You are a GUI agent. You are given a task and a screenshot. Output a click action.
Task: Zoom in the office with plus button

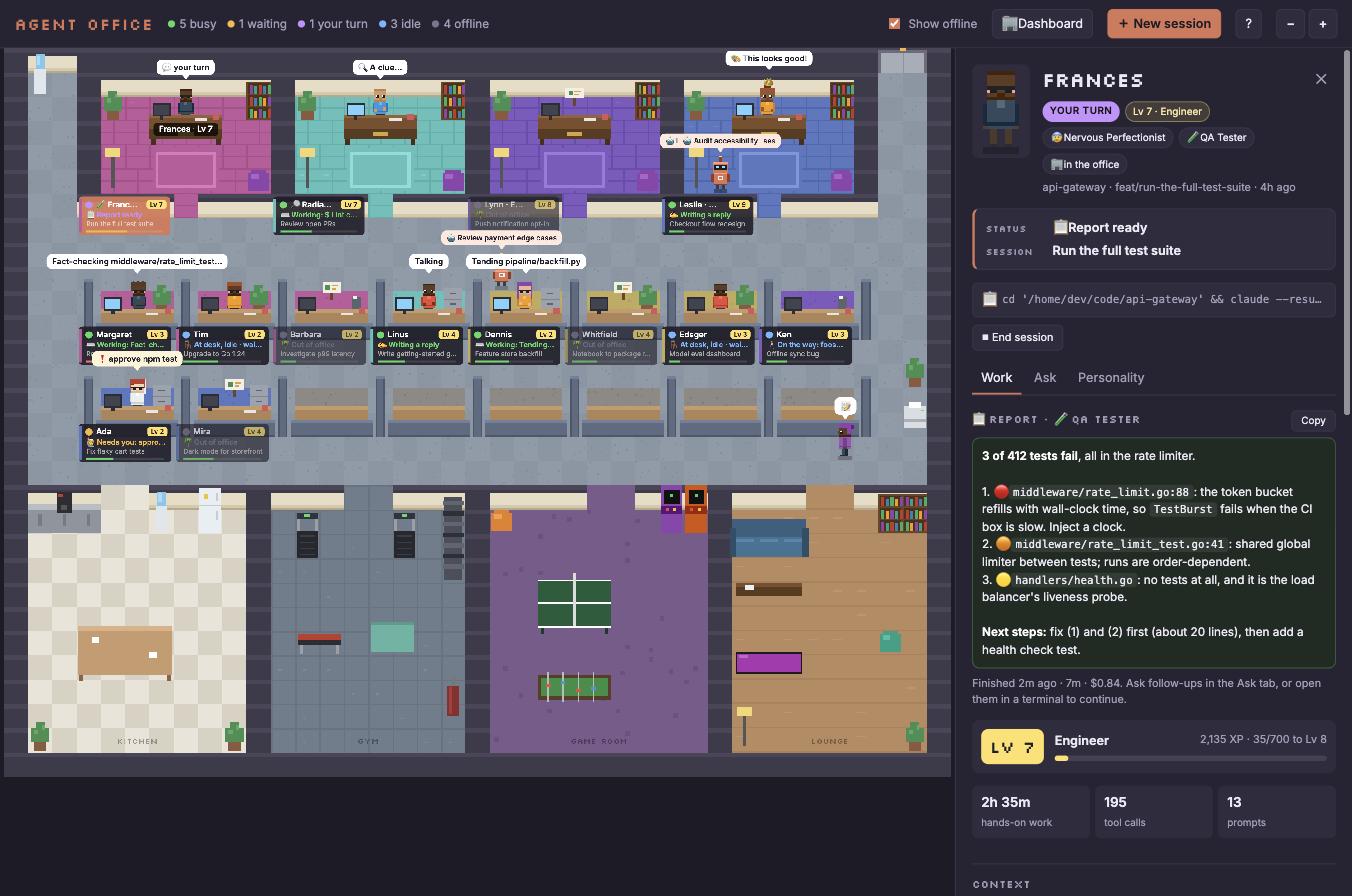(x=1323, y=24)
